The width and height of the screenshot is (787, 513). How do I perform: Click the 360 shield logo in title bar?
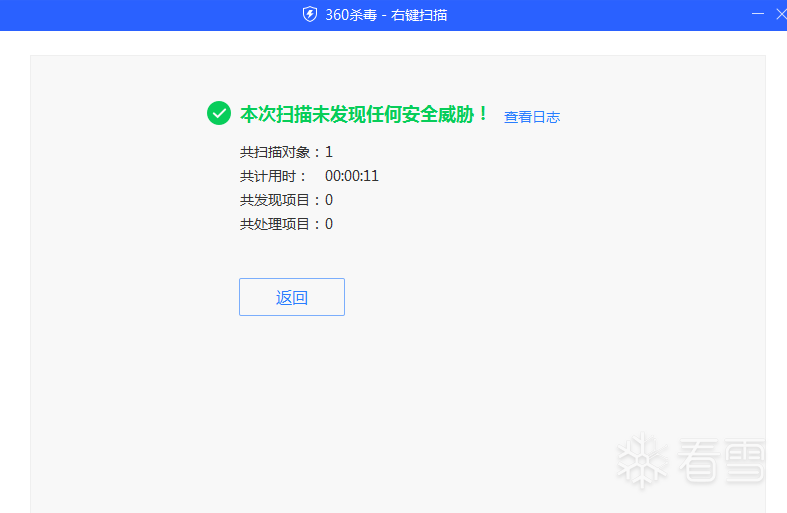[310, 15]
